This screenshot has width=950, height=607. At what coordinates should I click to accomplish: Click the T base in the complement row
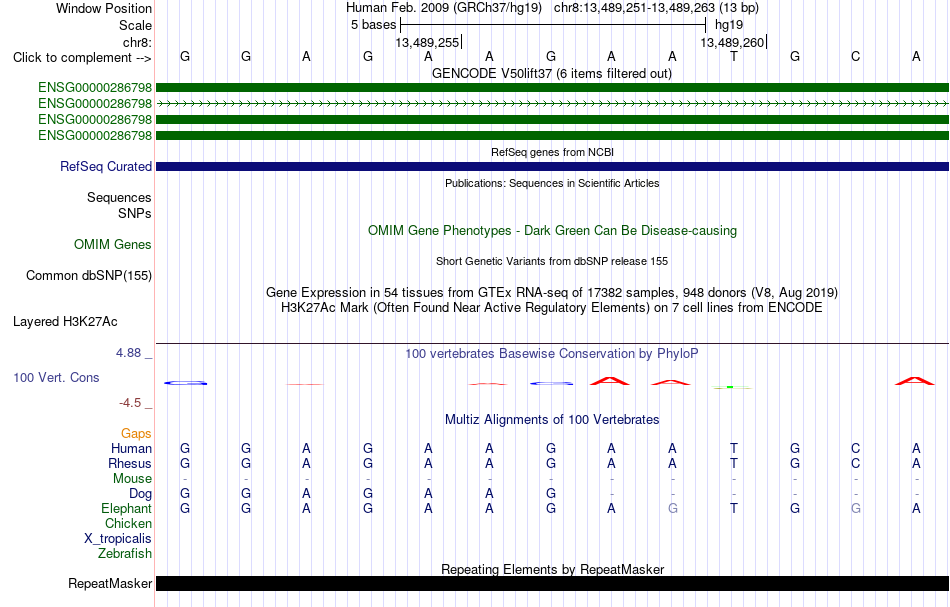(x=734, y=56)
